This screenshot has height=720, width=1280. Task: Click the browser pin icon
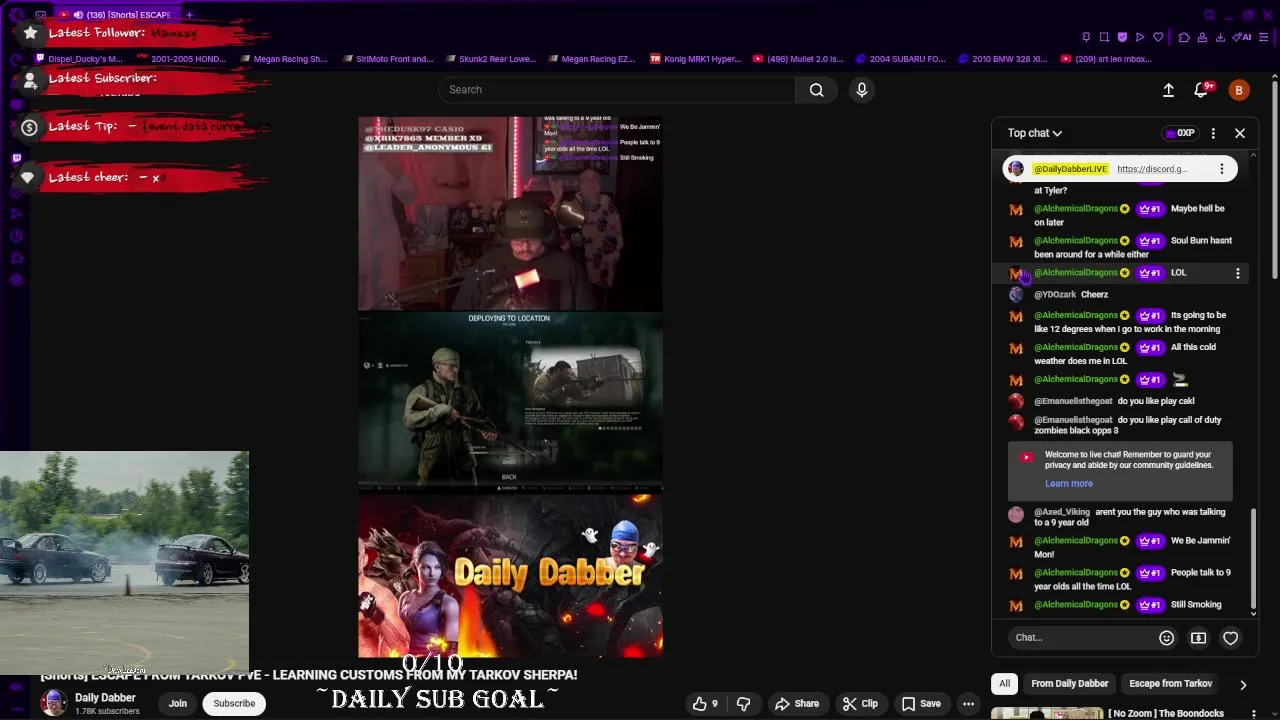(1086, 37)
